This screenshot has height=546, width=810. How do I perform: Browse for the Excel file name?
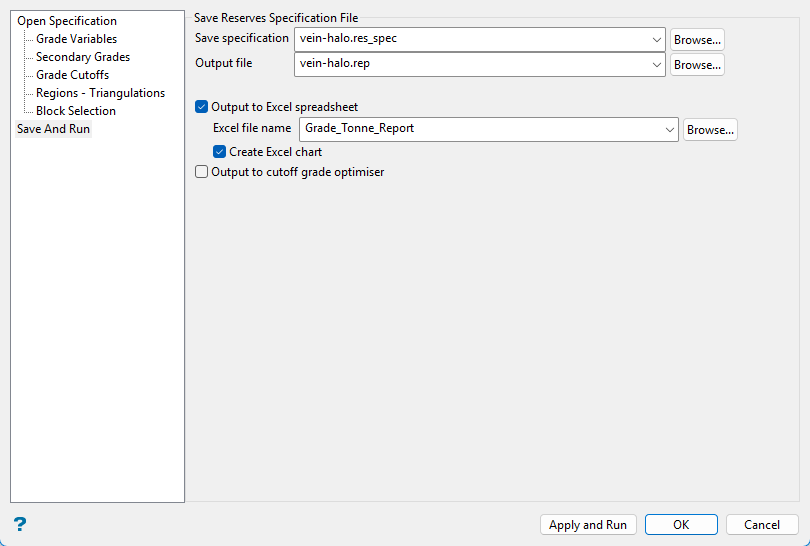710,130
